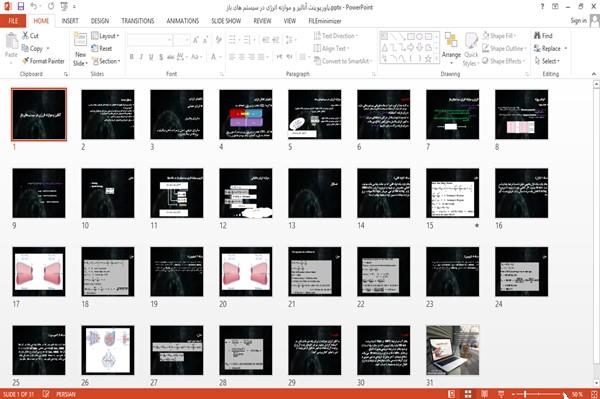Toggle Center paragraph alignment
Viewport: 600px width, 399px height.
(241, 57)
